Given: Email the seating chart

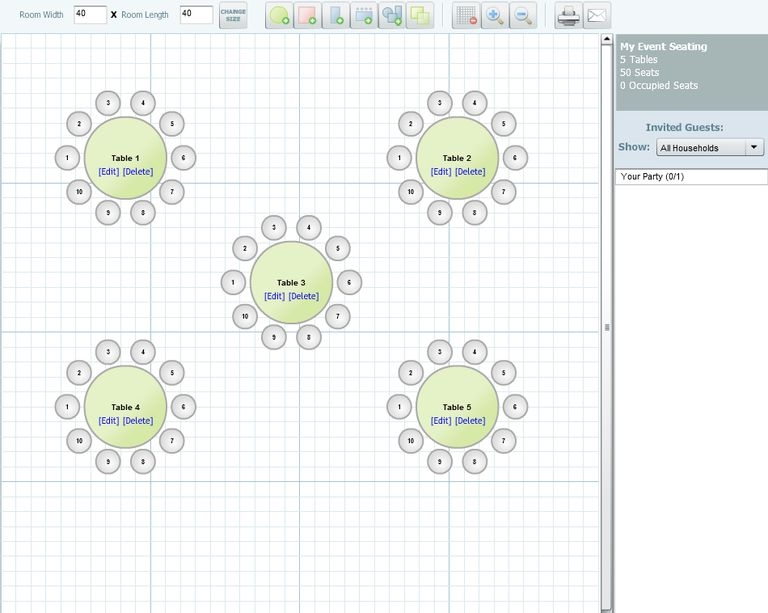Looking at the screenshot, I should point(597,16).
